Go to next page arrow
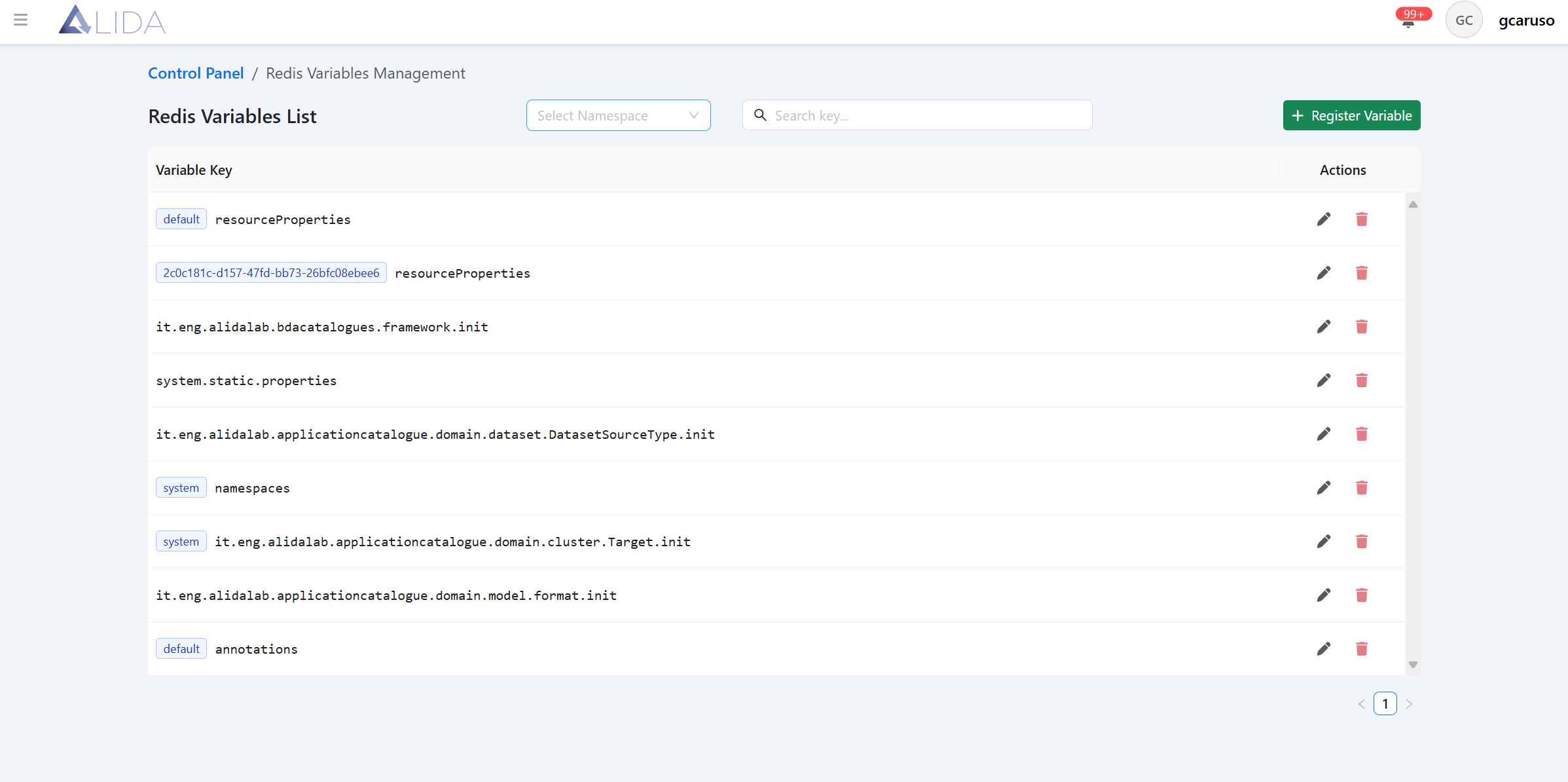 [x=1409, y=704]
